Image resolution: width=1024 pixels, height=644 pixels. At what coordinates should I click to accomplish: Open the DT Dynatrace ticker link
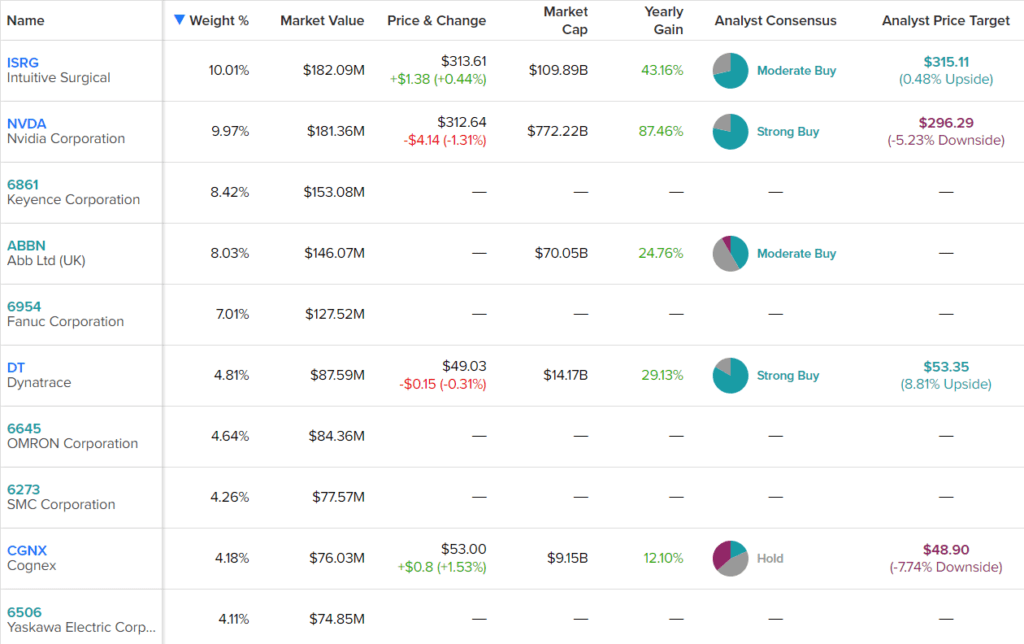[16, 368]
